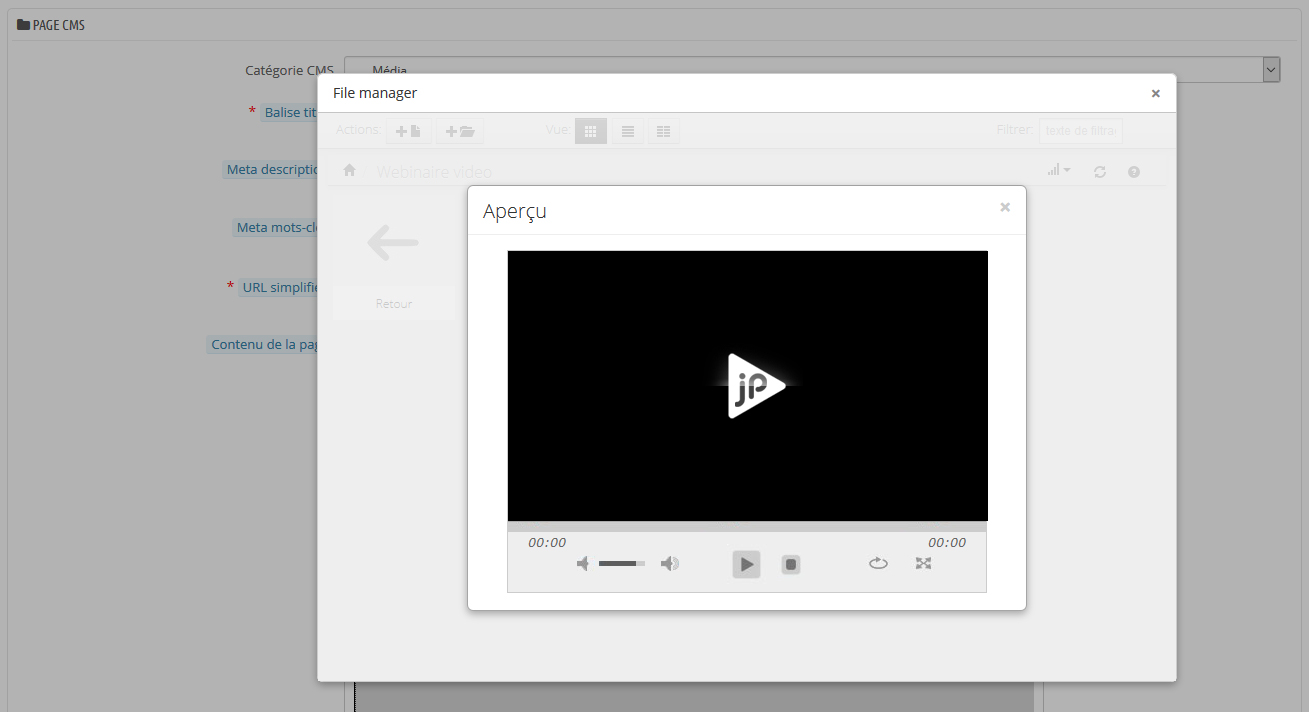Click the File manager title text

pyautogui.click(x=375, y=93)
